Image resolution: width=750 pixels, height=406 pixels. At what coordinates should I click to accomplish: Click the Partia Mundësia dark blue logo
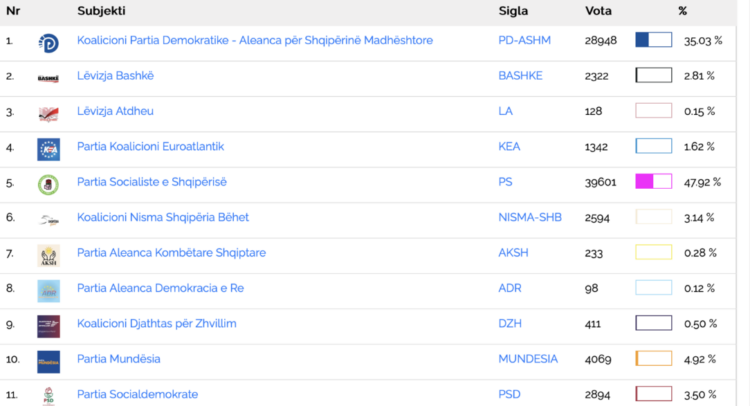pyautogui.click(x=48, y=361)
